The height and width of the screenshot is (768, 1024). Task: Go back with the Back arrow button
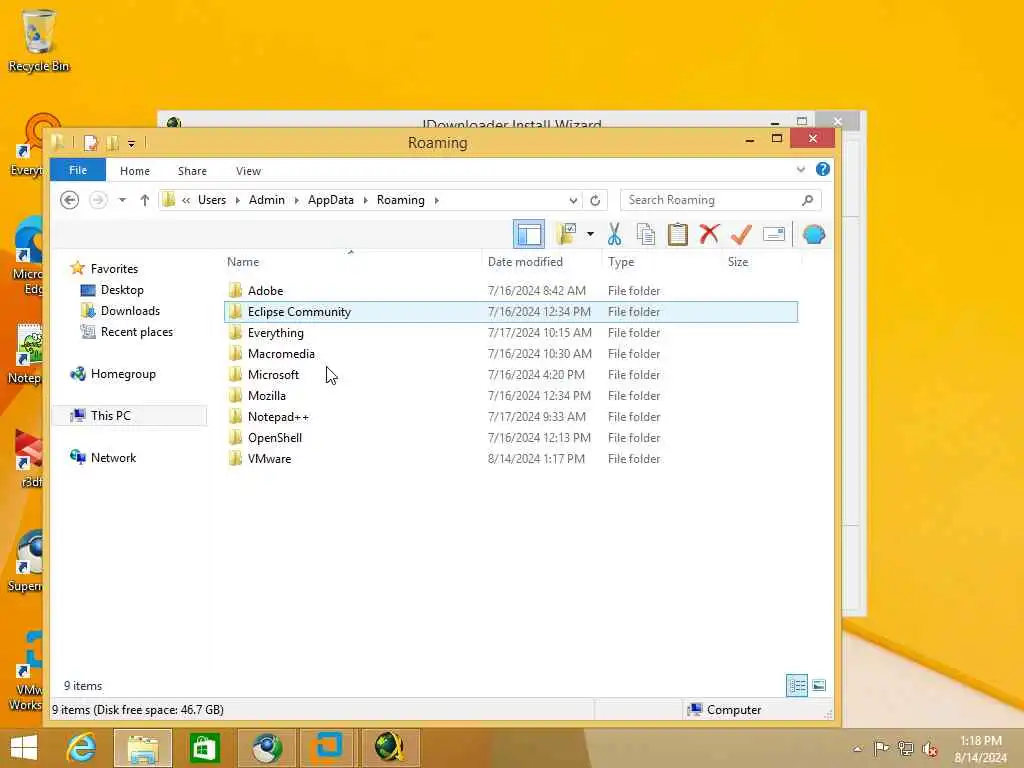tap(69, 200)
